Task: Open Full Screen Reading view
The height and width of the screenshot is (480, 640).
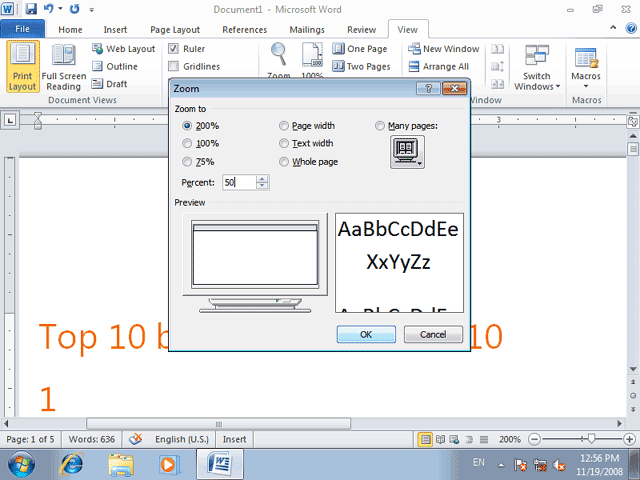Action: click(x=64, y=67)
